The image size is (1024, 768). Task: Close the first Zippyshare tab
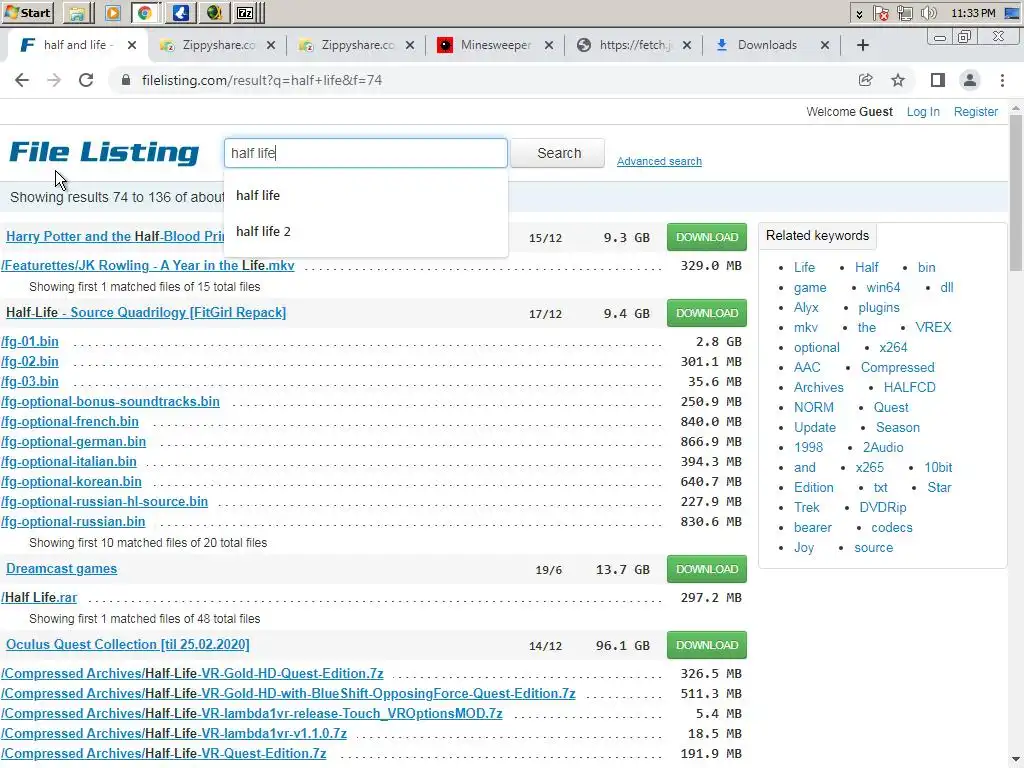pyautogui.click(x=271, y=45)
